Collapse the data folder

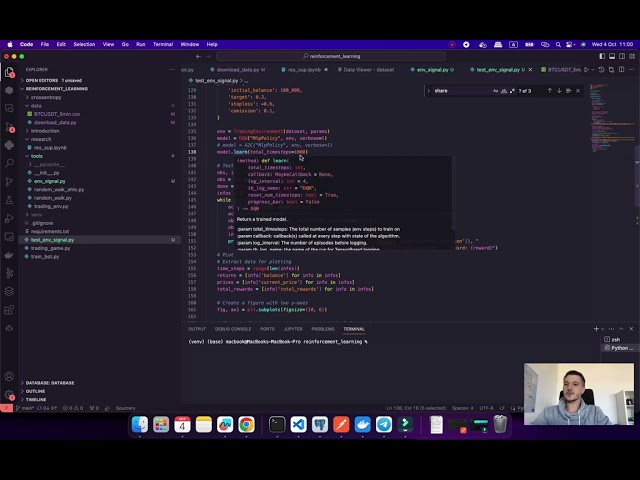(36, 106)
